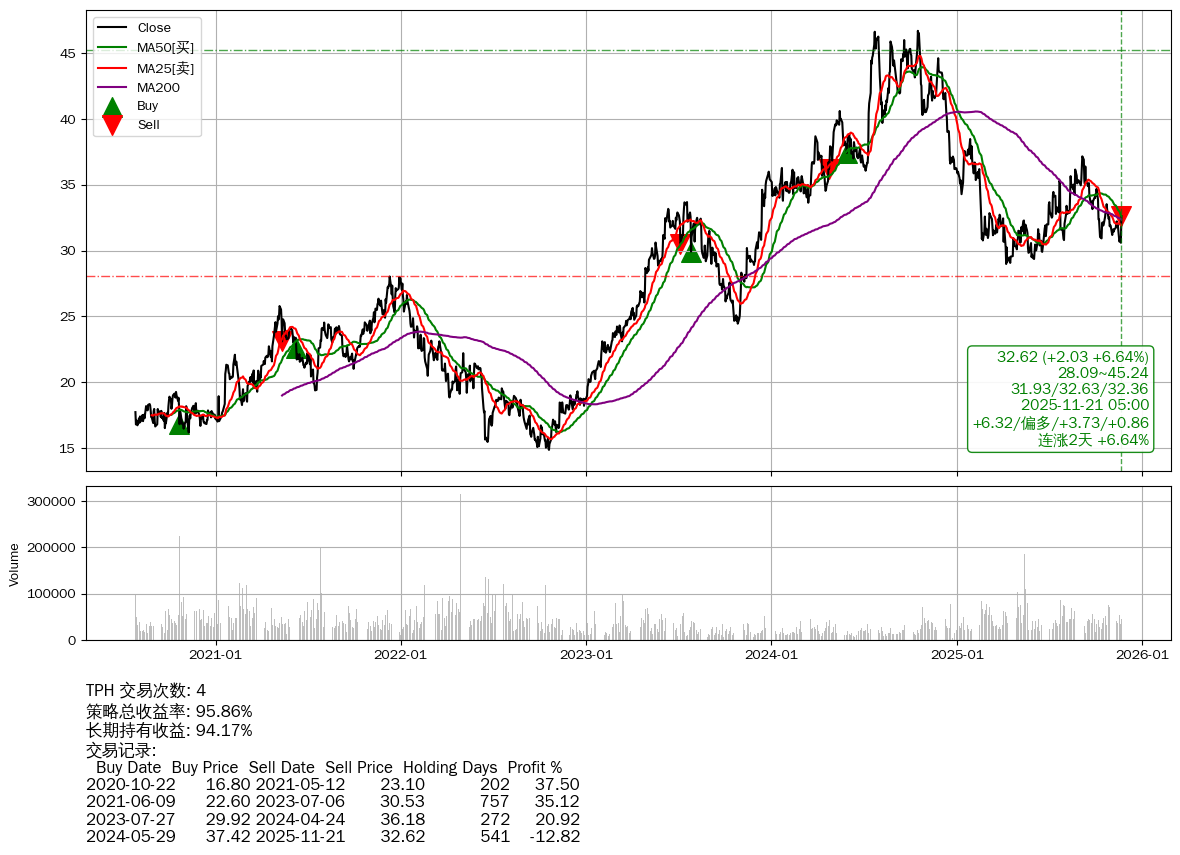1180x855 pixels.
Task: Click the red sell marker at the chart's right edge
Action: point(1121,214)
